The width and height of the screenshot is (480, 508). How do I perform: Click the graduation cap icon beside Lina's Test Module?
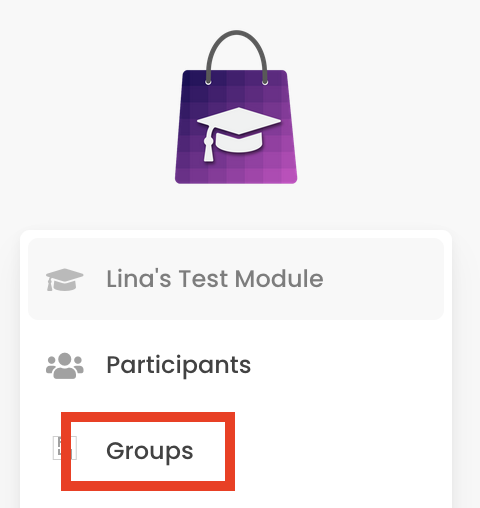[x=65, y=279]
